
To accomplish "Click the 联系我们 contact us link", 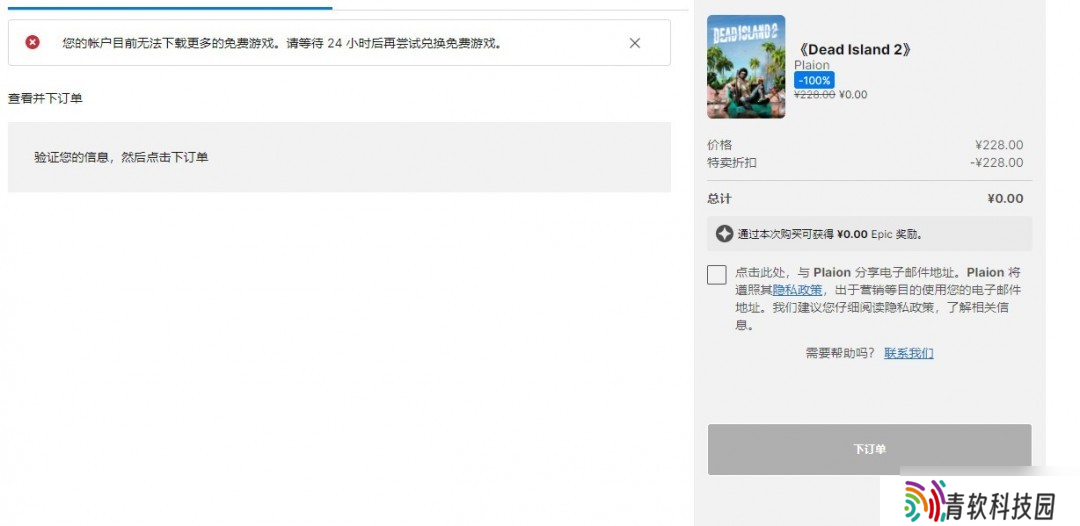I will pyautogui.click(x=908, y=353).
